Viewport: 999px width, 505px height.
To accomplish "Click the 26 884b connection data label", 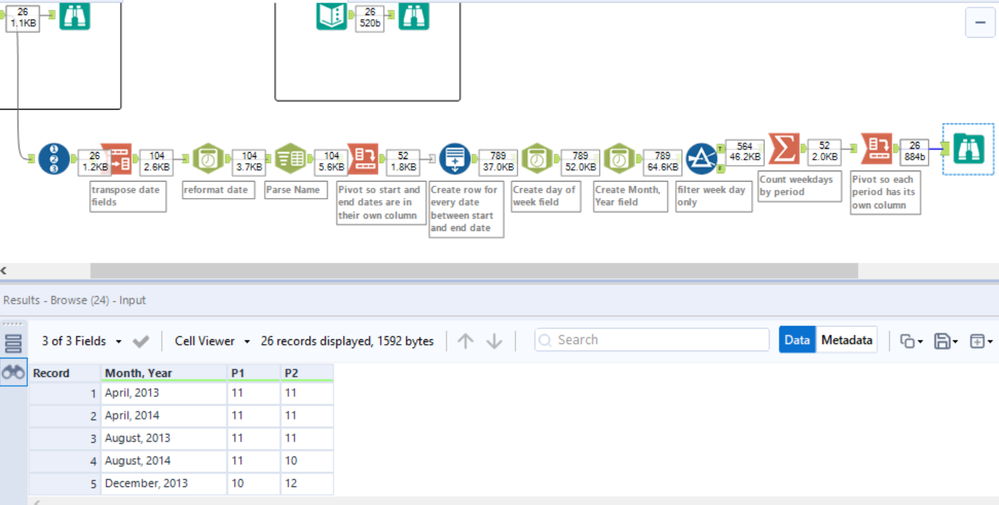I will click(x=914, y=152).
